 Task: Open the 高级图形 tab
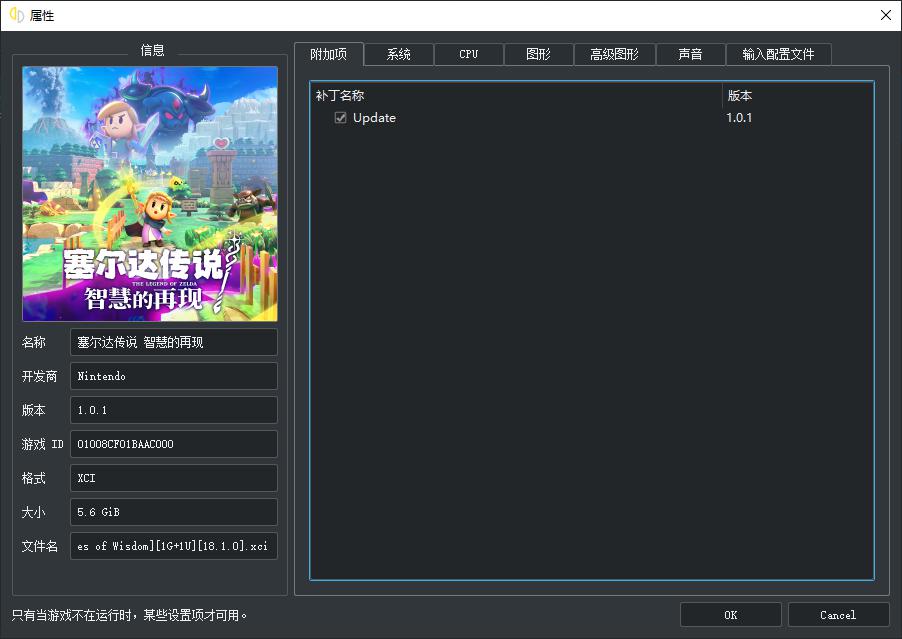pyautogui.click(x=614, y=54)
